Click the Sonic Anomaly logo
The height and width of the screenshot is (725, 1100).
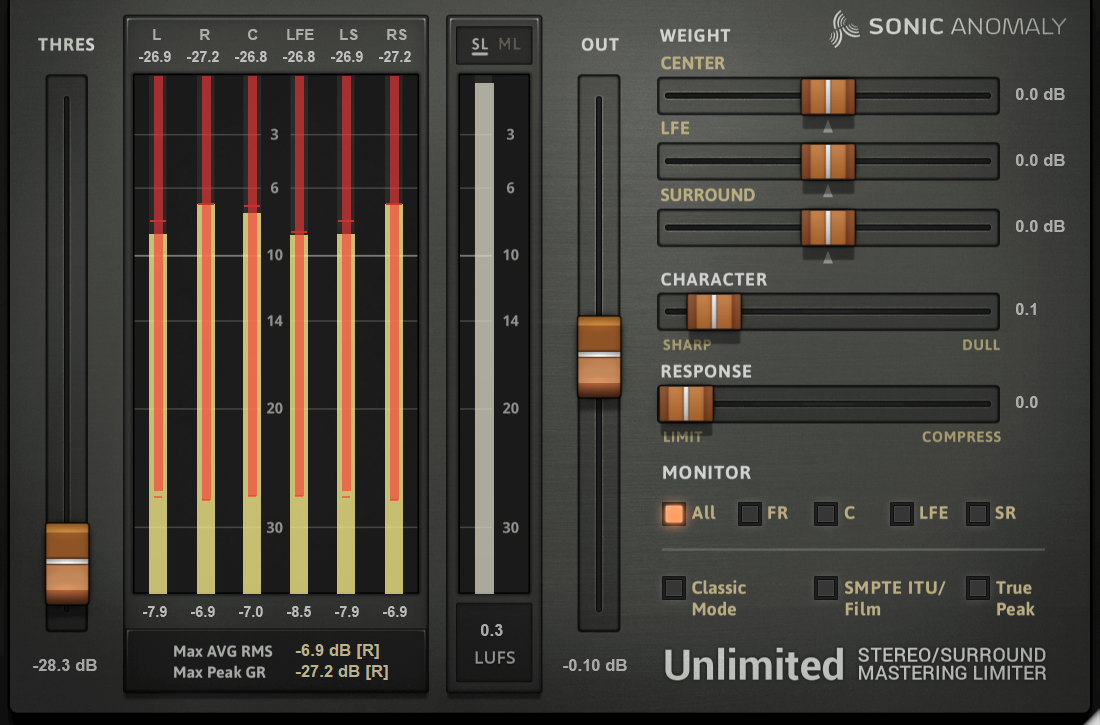coord(947,28)
